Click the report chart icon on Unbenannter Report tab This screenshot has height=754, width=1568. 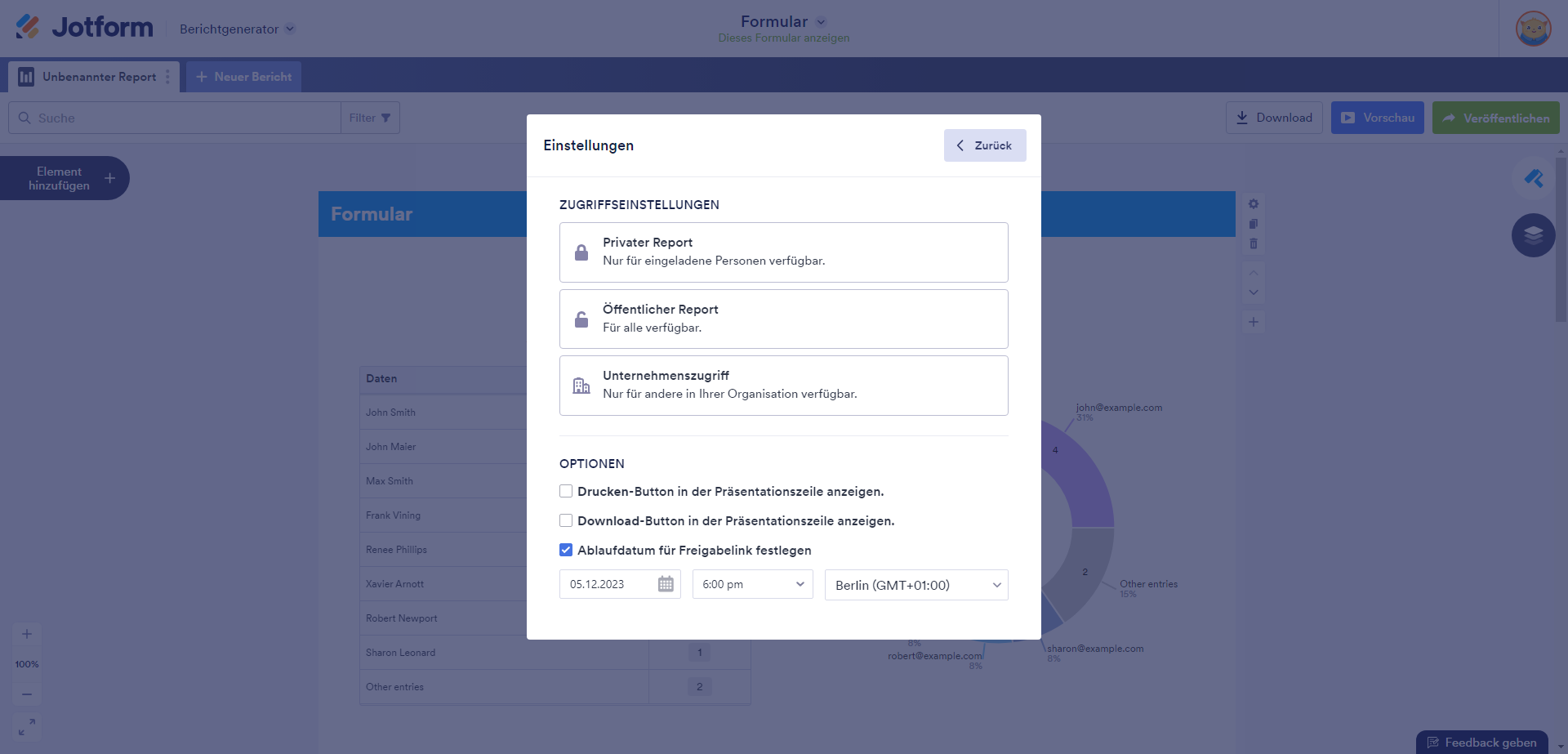tap(26, 77)
